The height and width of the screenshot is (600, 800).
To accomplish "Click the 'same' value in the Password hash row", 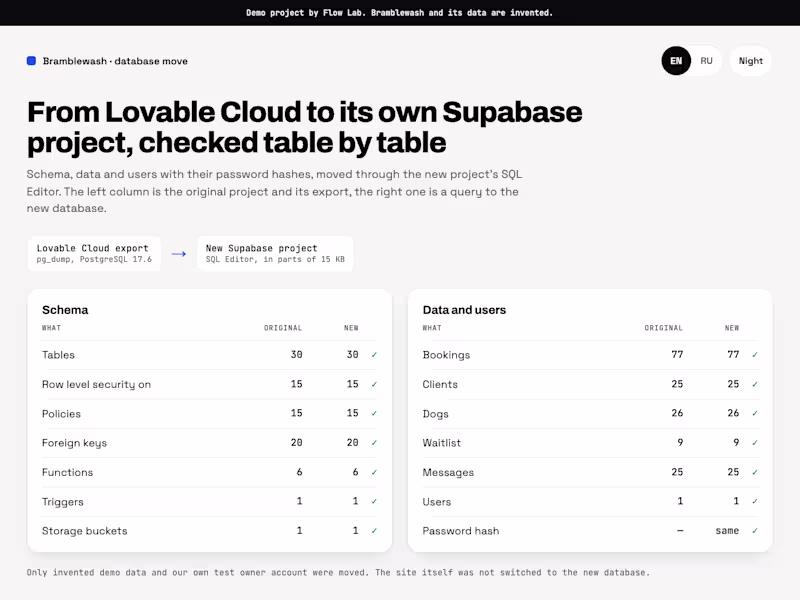I will pyautogui.click(x=727, y=531).
